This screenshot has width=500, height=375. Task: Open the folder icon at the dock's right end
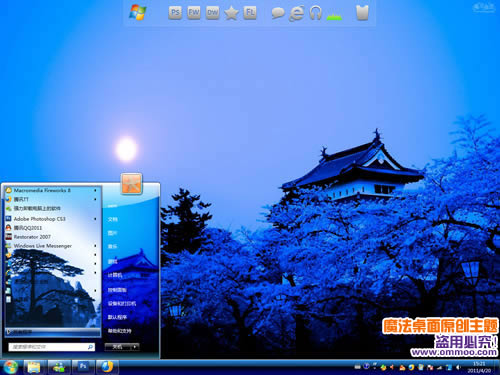pos(362,13)
